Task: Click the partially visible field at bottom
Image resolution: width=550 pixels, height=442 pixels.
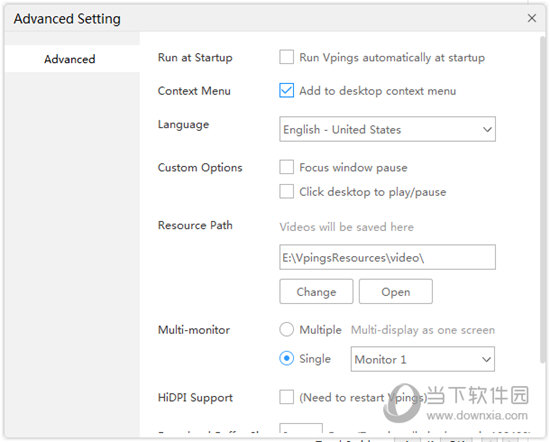Action: pyautogui.click(x=301, y=428)
